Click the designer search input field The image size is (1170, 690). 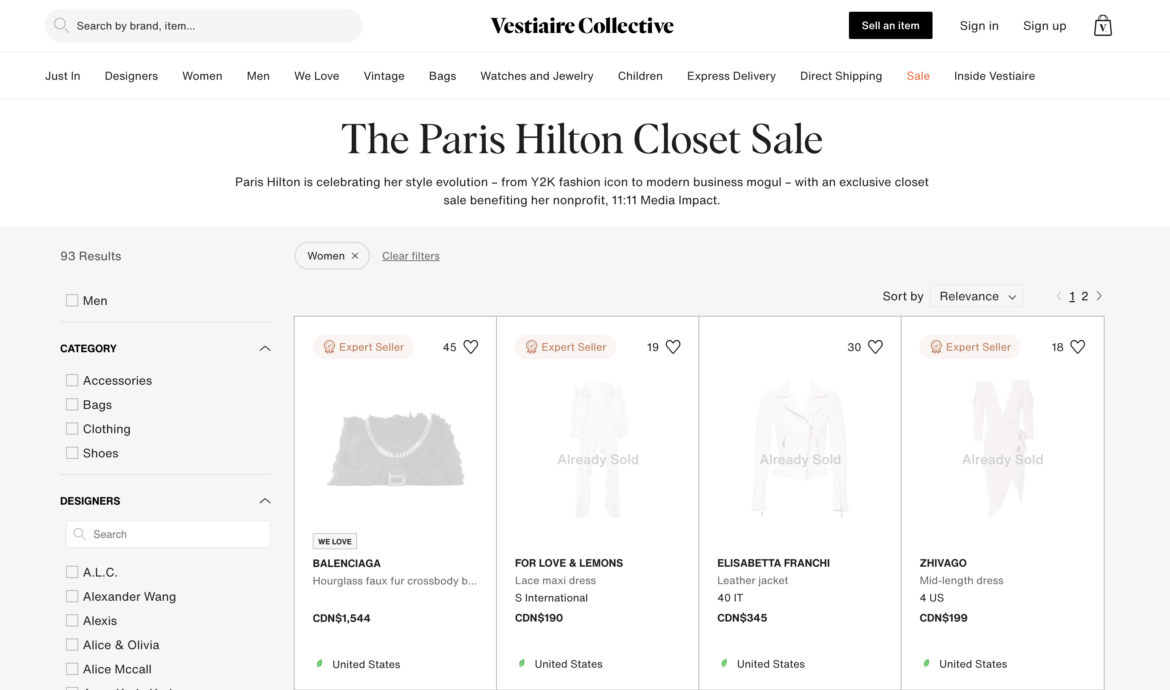pos(168,533)
